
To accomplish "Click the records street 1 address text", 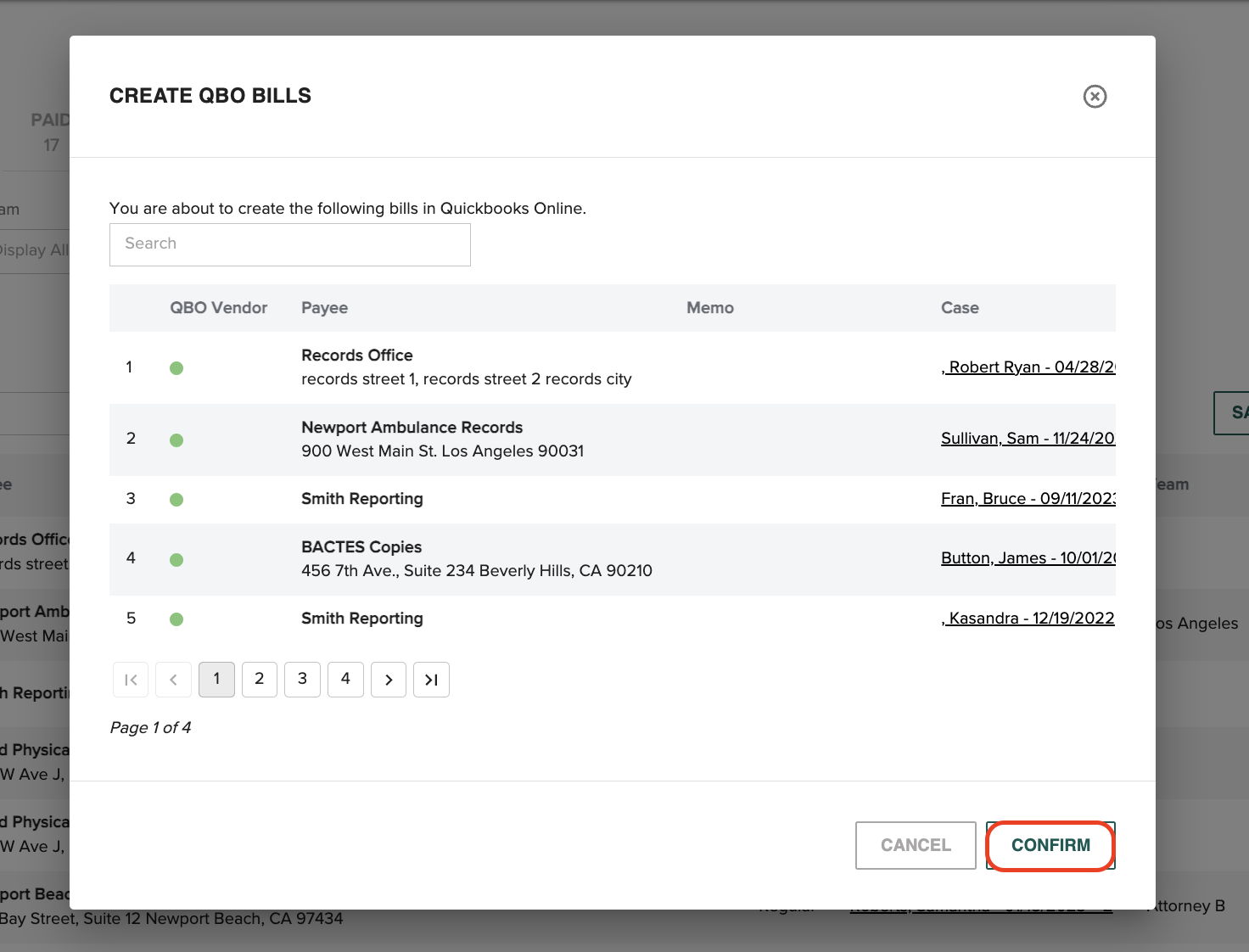I will tap(466, 379).
